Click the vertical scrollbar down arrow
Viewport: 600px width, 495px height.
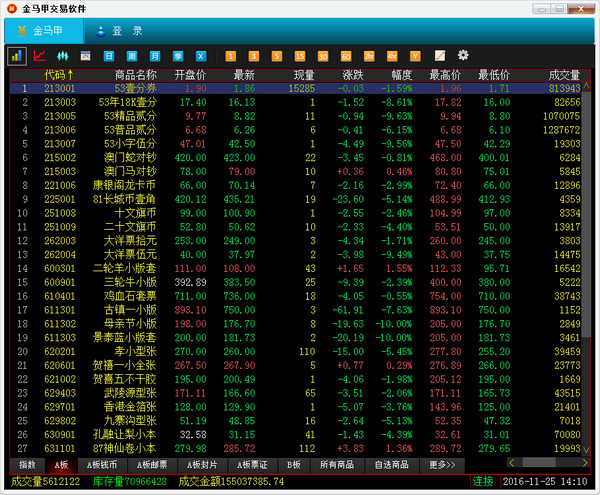click(x=586, y=449)
